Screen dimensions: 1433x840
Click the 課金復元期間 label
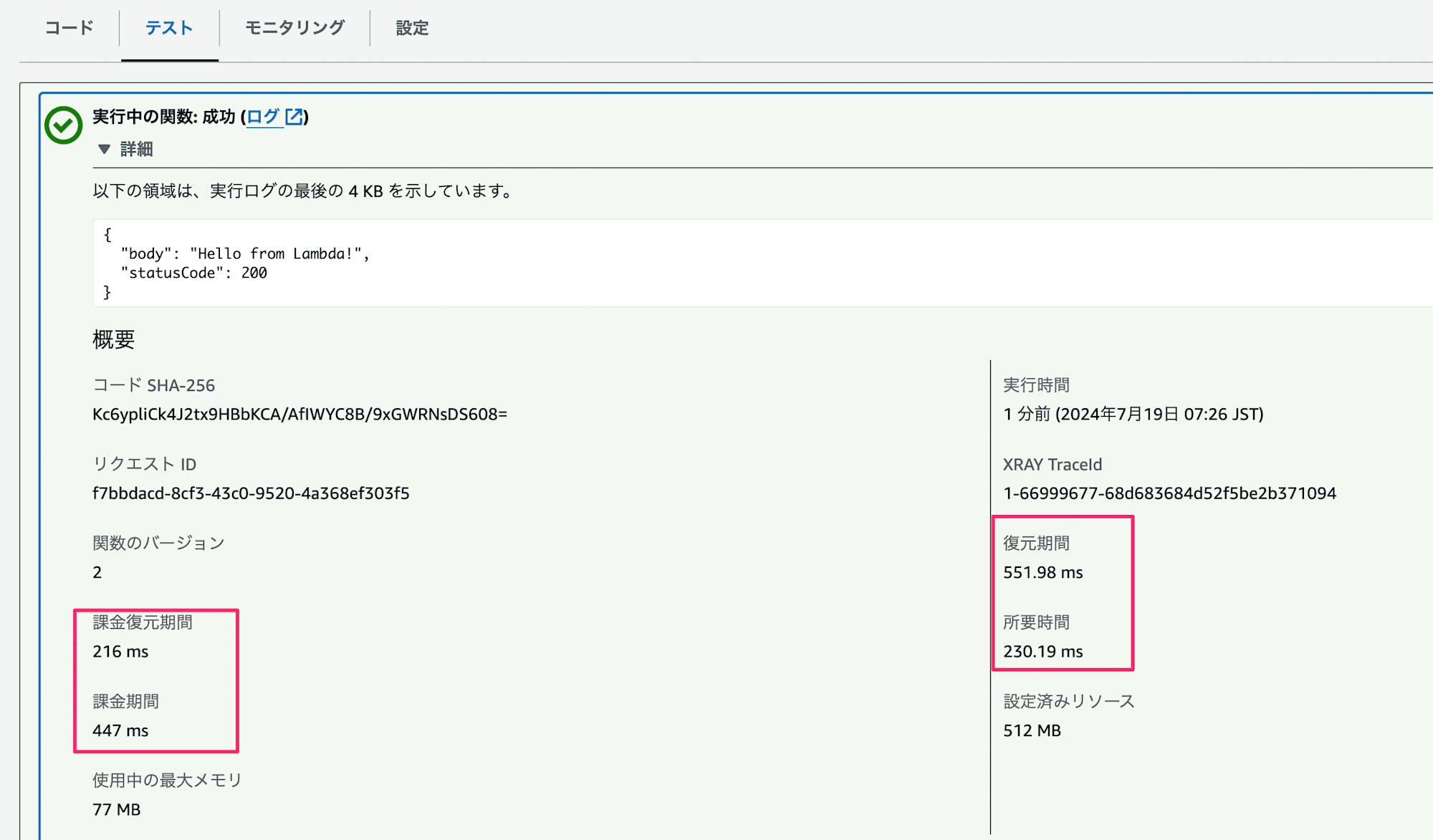pos(143,622)
